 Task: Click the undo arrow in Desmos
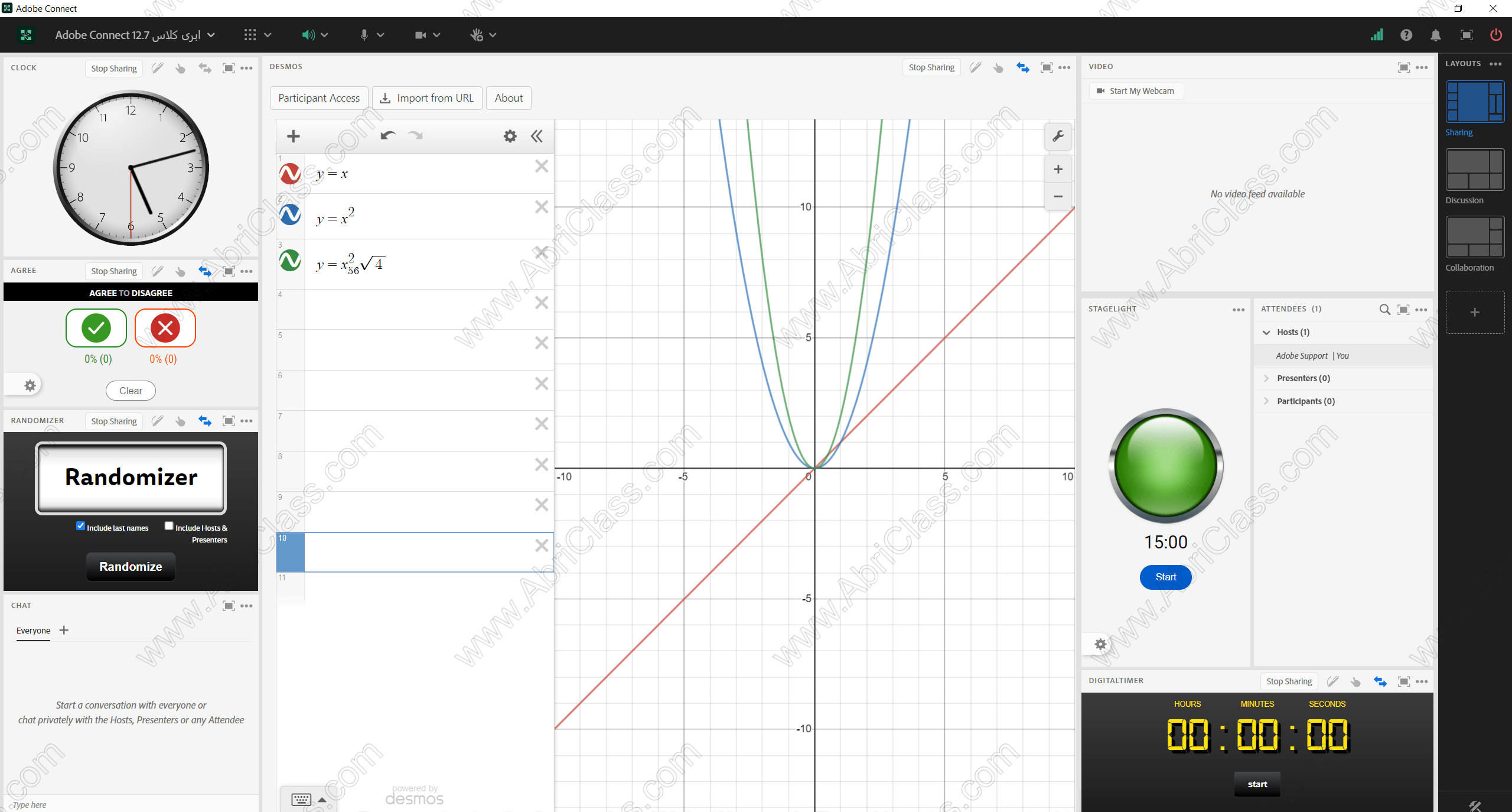[387, 136]
